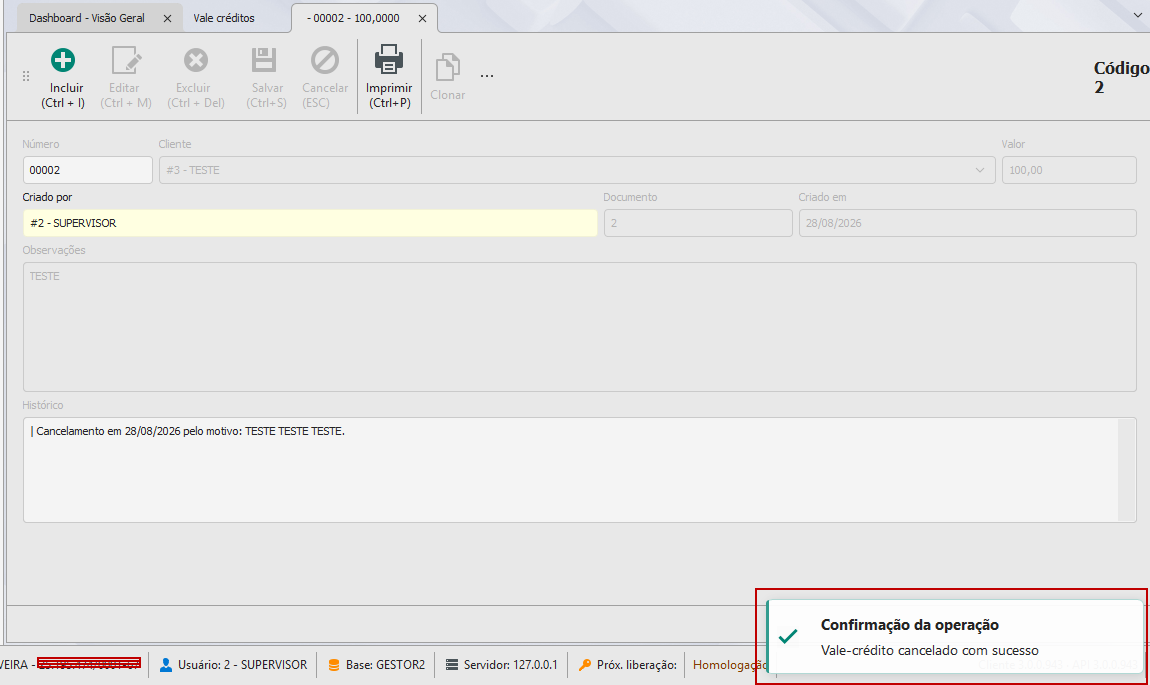
Task: Click the key icon beside Próx. liberação
Action: pos(585,665)
